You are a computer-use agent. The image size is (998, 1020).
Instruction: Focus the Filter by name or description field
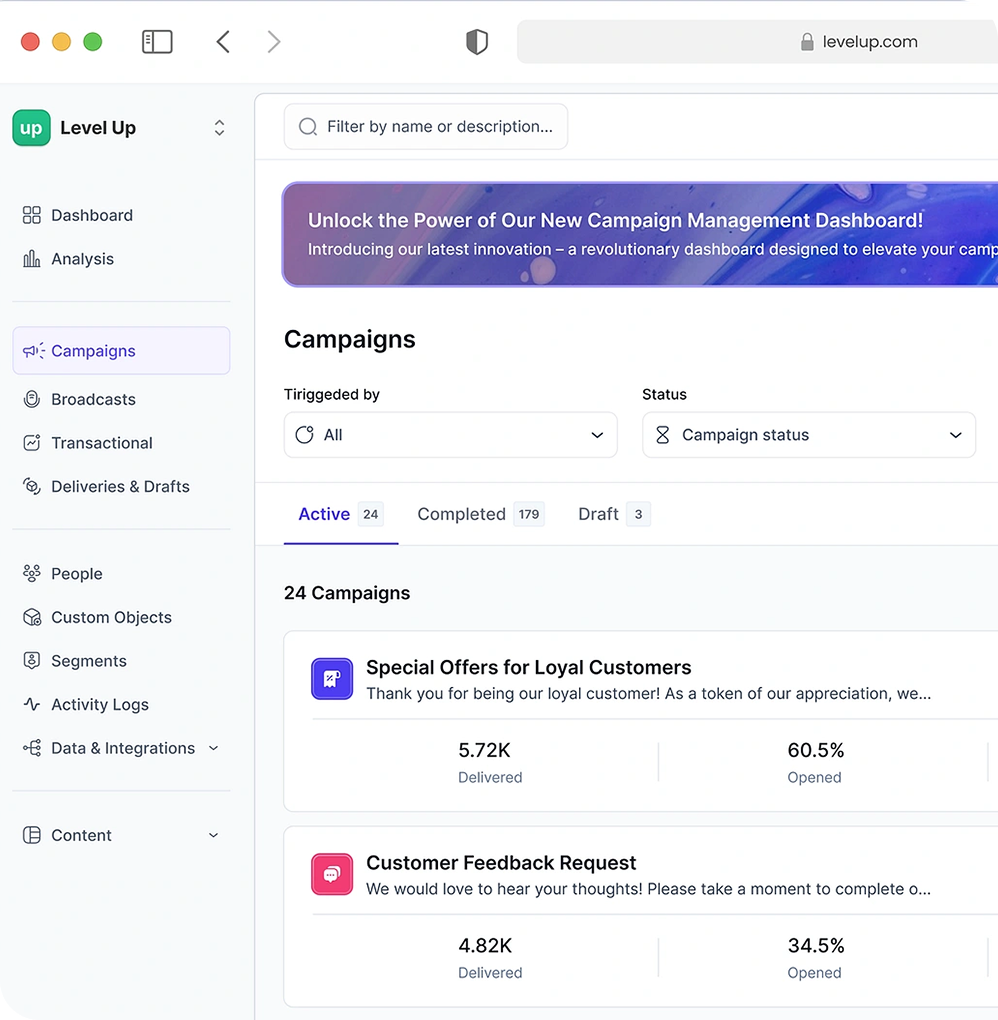[x=425, y=126]
